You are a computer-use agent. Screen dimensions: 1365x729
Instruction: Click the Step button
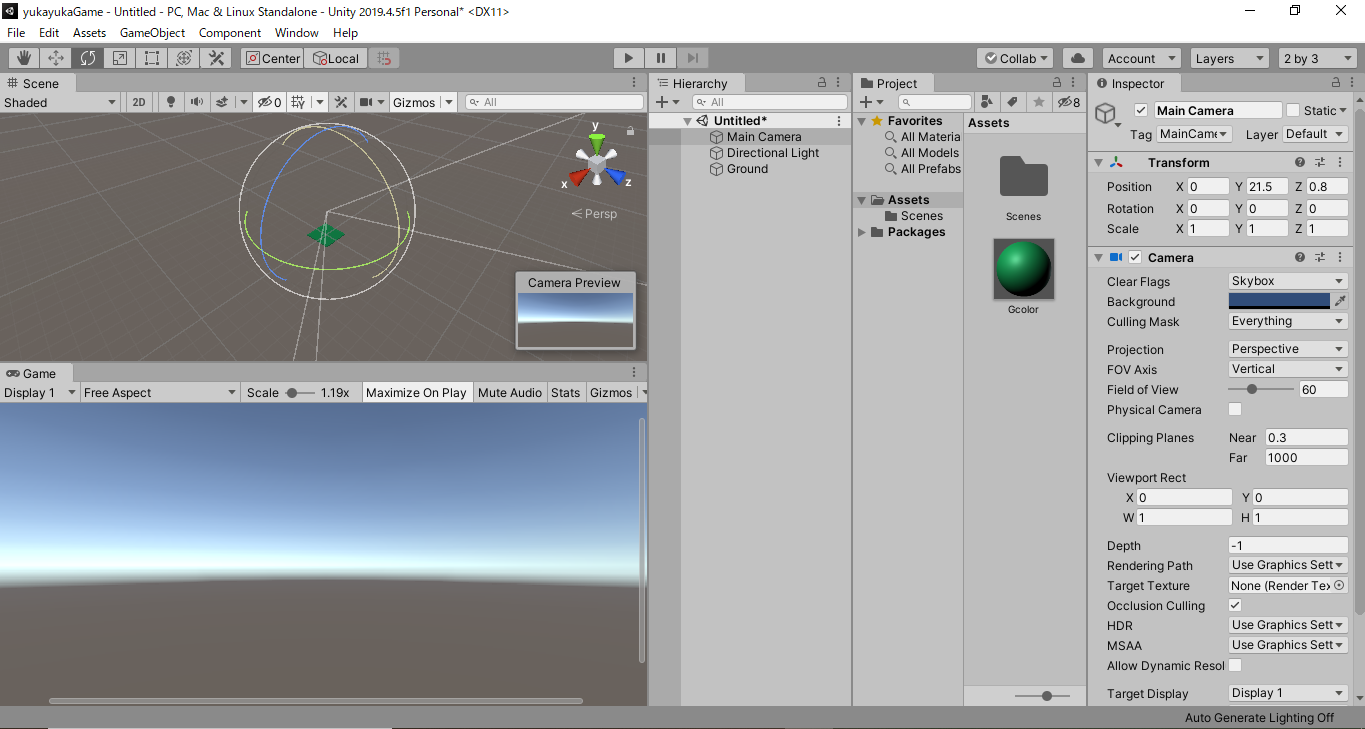tap(694, 58)
